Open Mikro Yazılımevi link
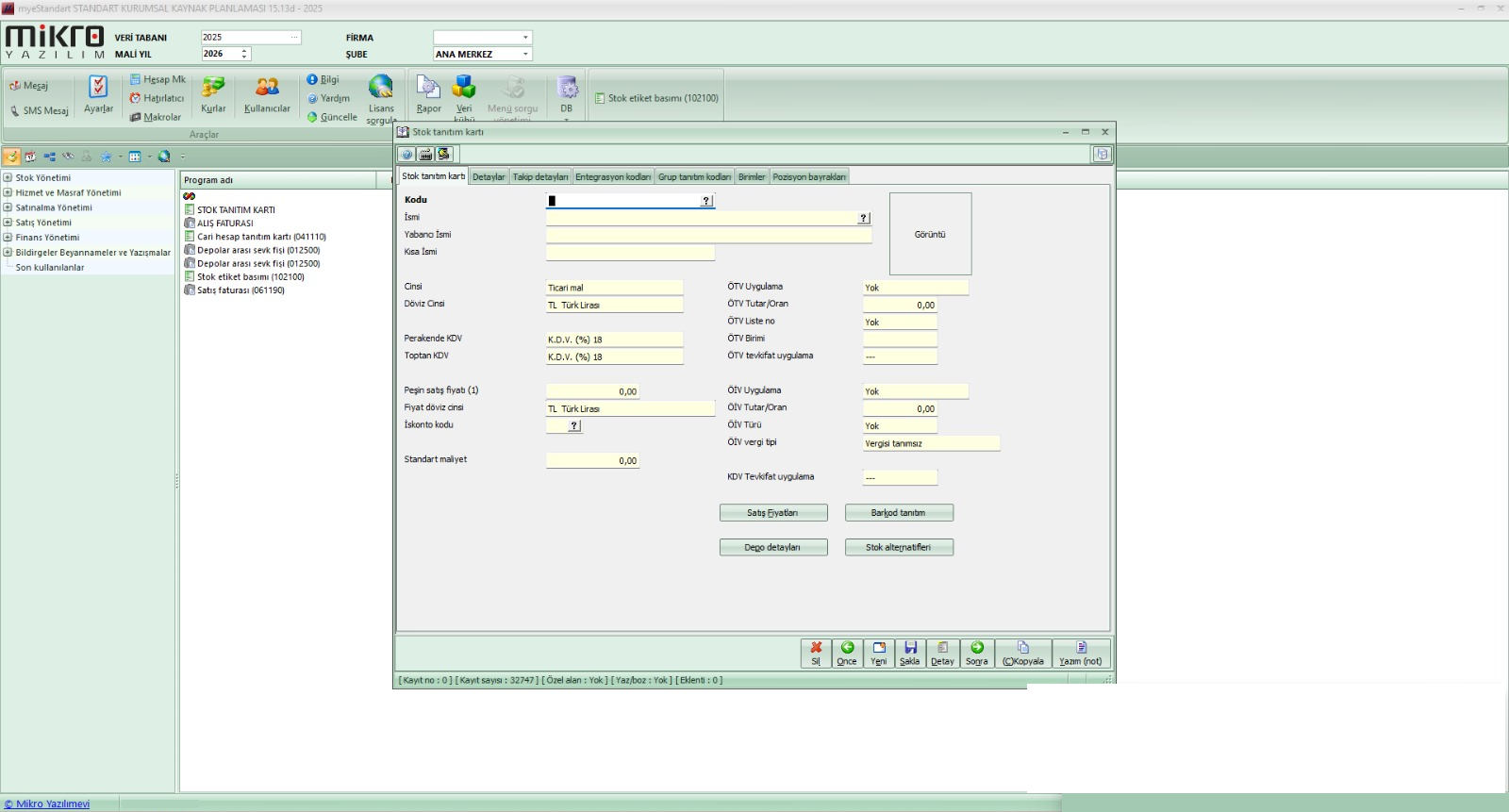 point(47,804)
